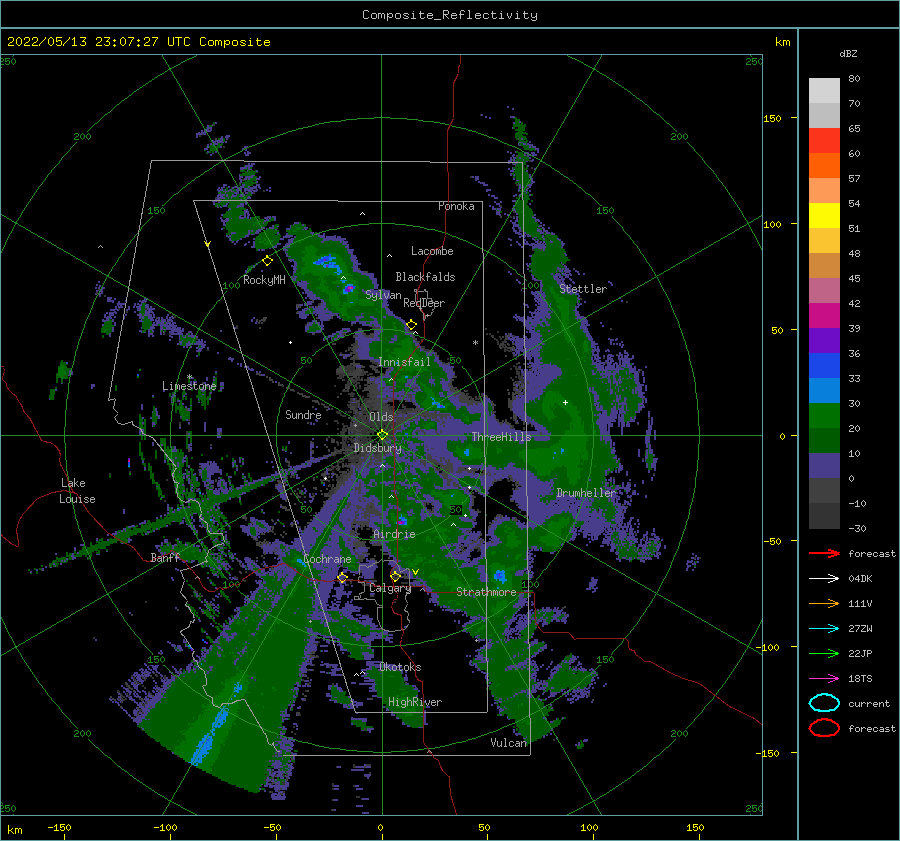Pick the light grey swatch between 80 and 70 dBZ
Screen dimensions: 900x841
pos(824,91)
